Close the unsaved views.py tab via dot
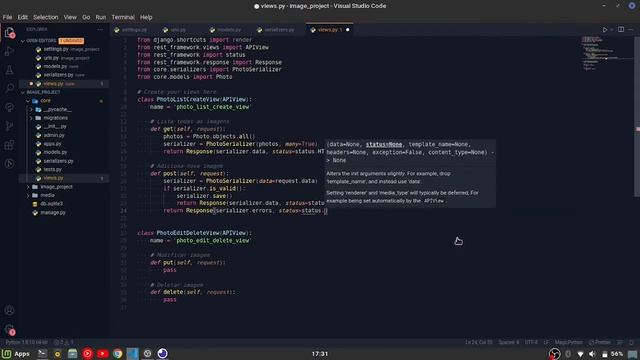The image size is (640, 360). [x=348, y=30]
